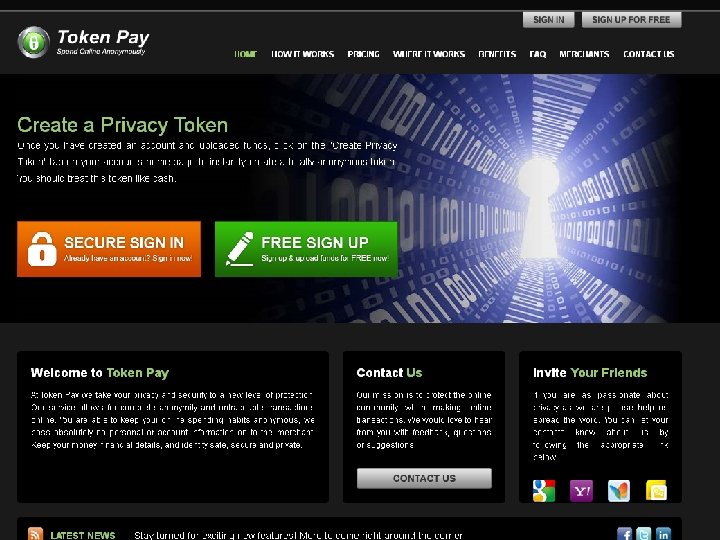Click the top Sign In button
This screenshot has height=540, width=720.
pyautogui.click(x=549, y=20)
